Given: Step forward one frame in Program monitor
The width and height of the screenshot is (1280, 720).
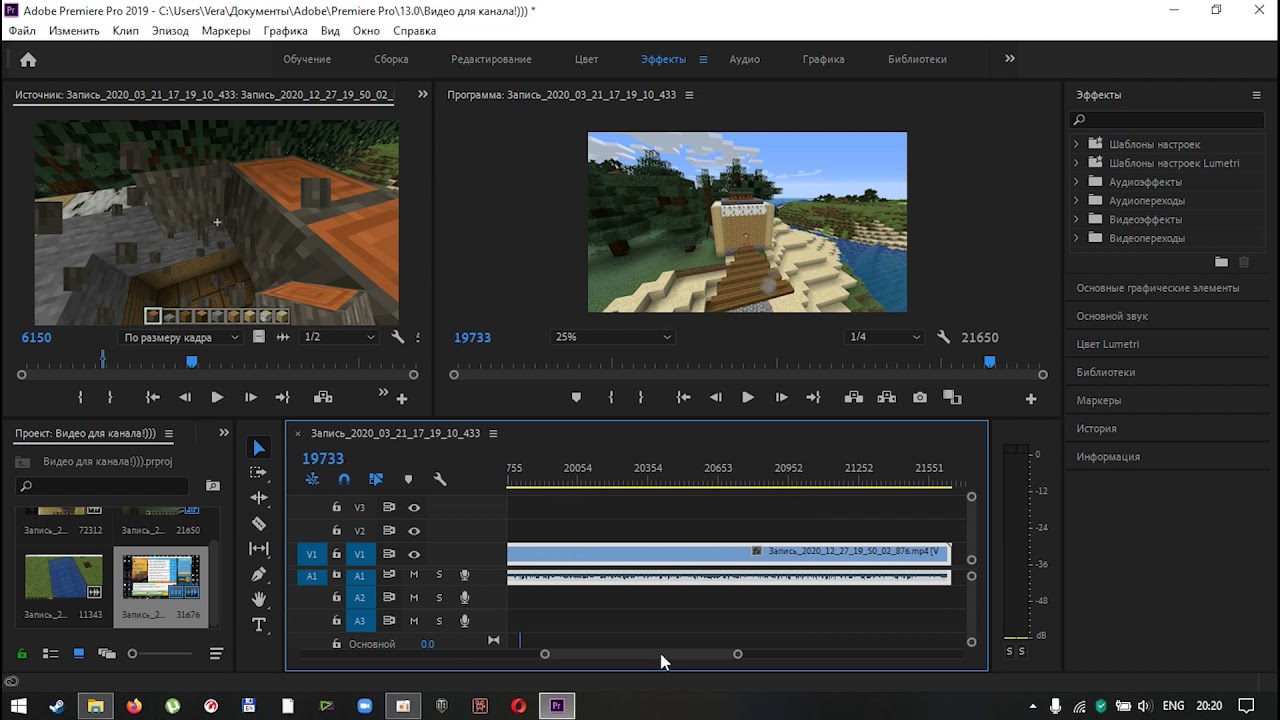Looking at the screenshot, I should tap(781, 397).
